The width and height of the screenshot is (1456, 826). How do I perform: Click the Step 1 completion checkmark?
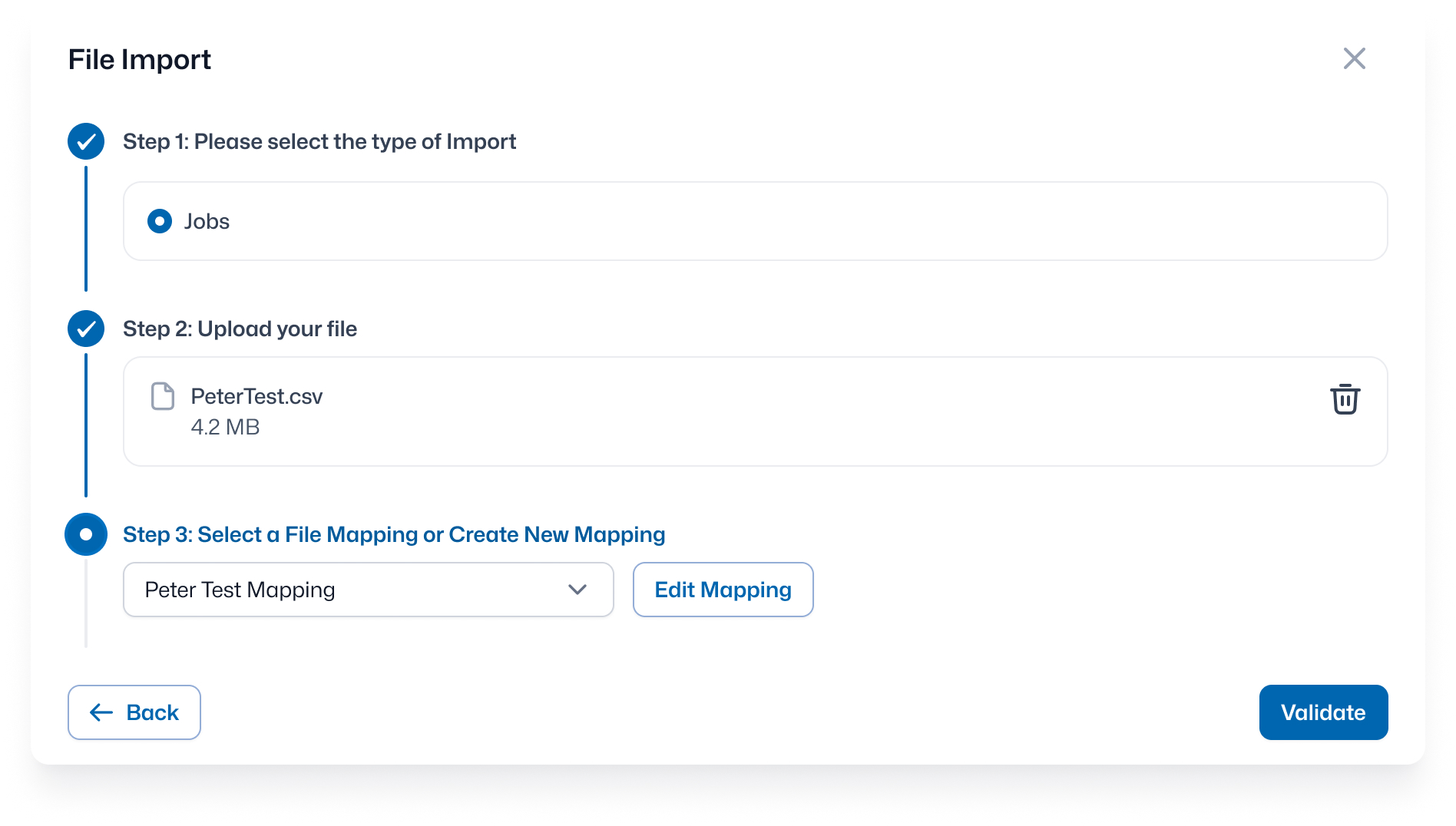click(85, 141)
